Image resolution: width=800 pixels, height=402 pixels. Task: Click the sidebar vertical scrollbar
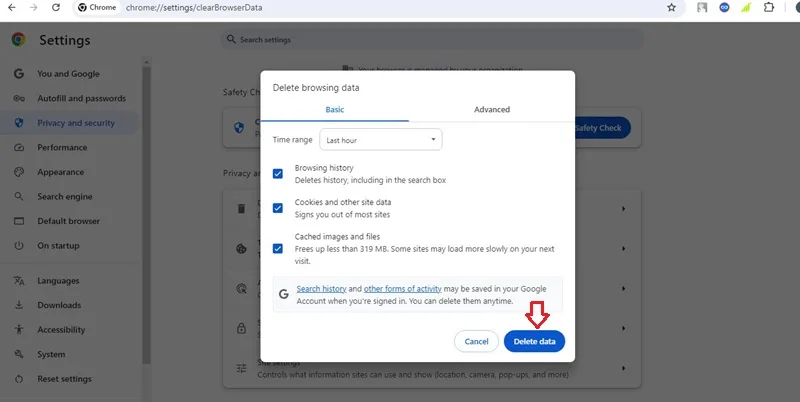(146, 214)
